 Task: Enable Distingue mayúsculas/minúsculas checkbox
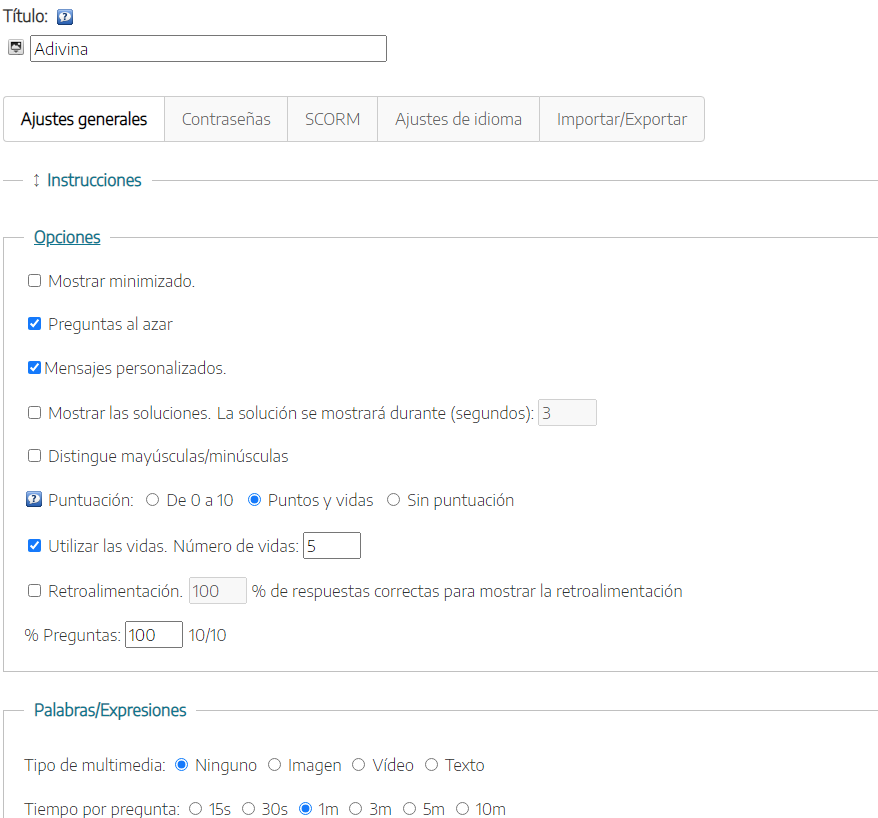pos(35,456)
